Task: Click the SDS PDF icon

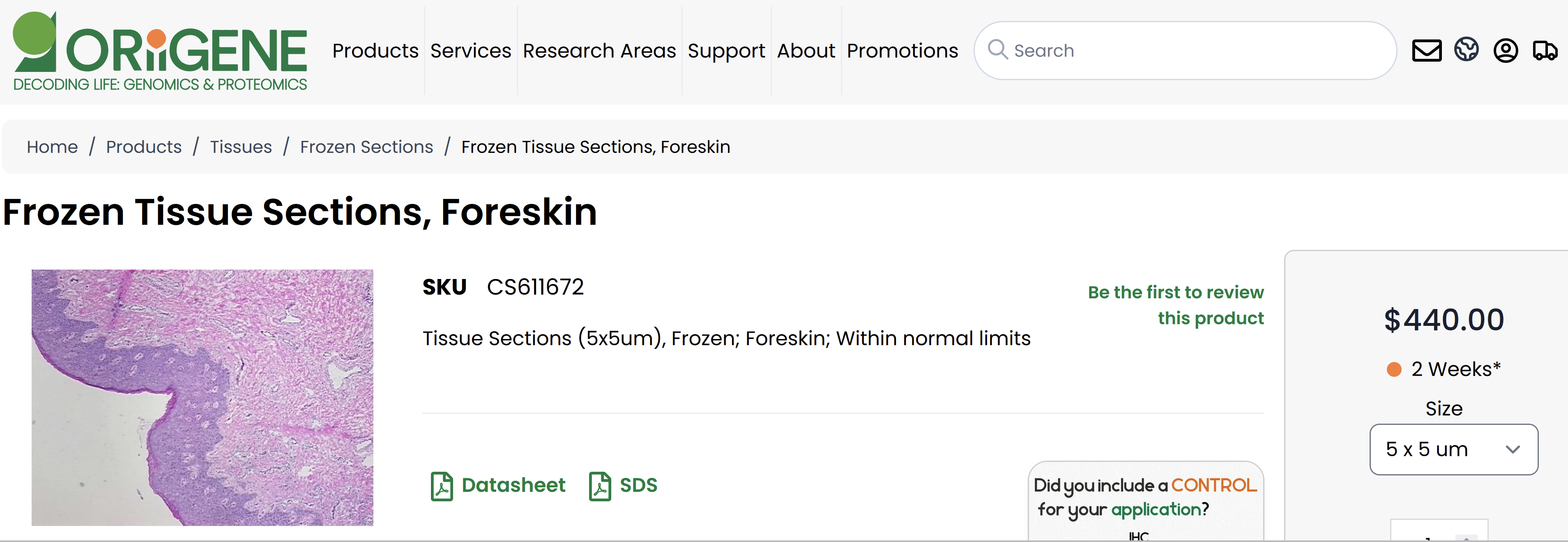Action: pyautogui.click(x=600, y=486)
